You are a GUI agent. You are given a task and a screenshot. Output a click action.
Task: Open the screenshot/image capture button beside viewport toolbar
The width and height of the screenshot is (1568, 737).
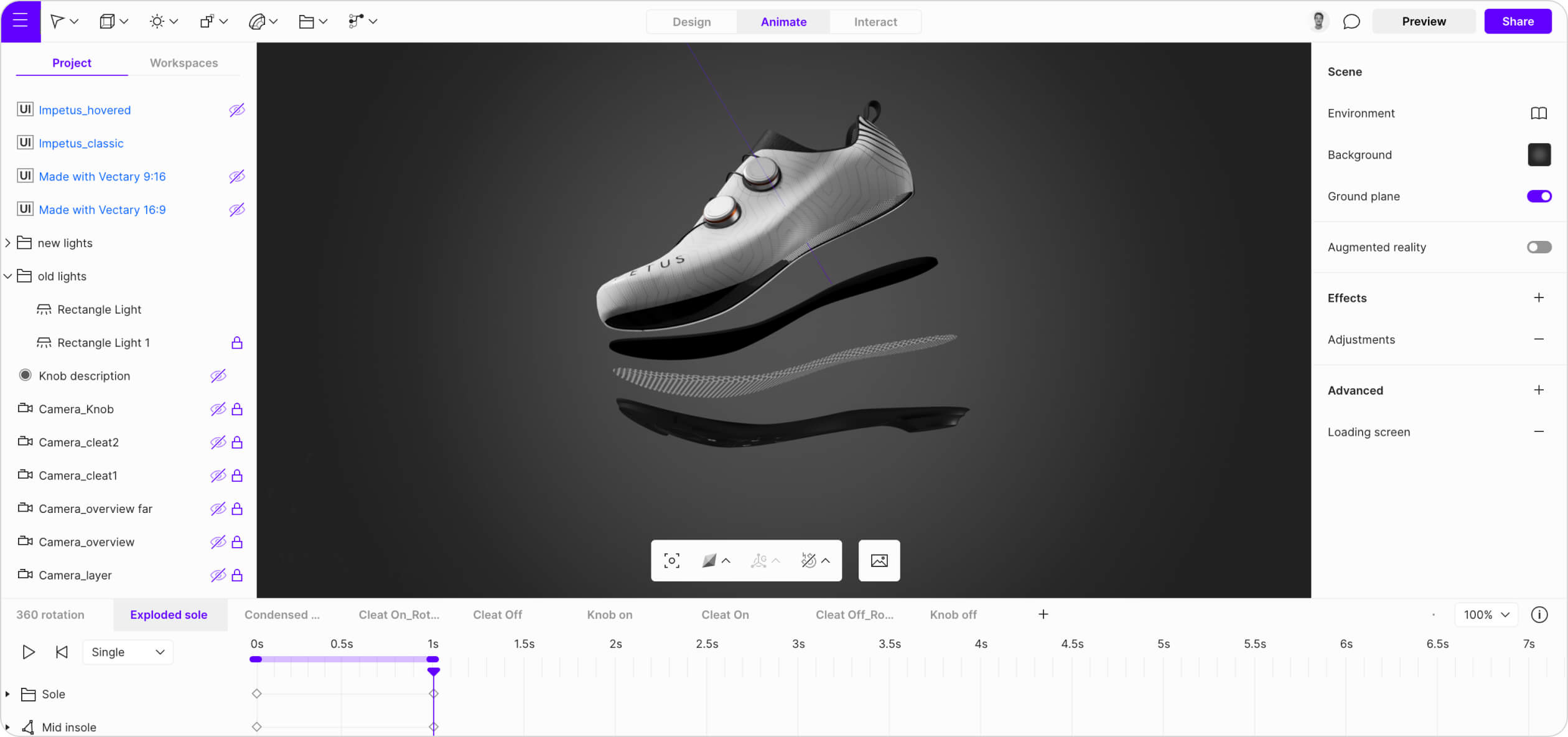pyautogui.click(x=879, y=560)
